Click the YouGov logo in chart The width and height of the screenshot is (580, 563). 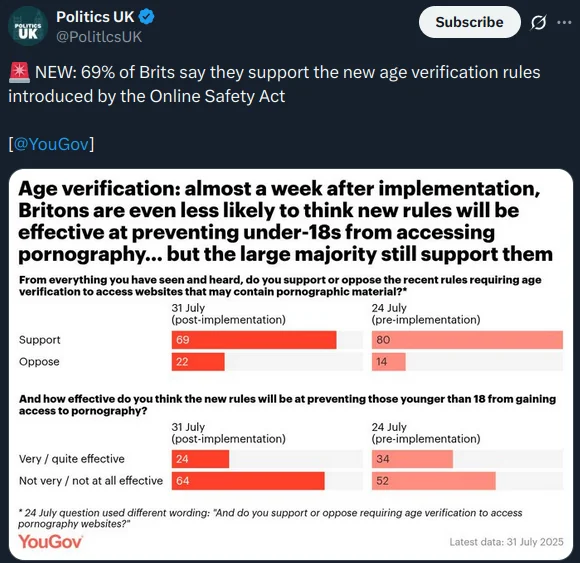[50, 542]
